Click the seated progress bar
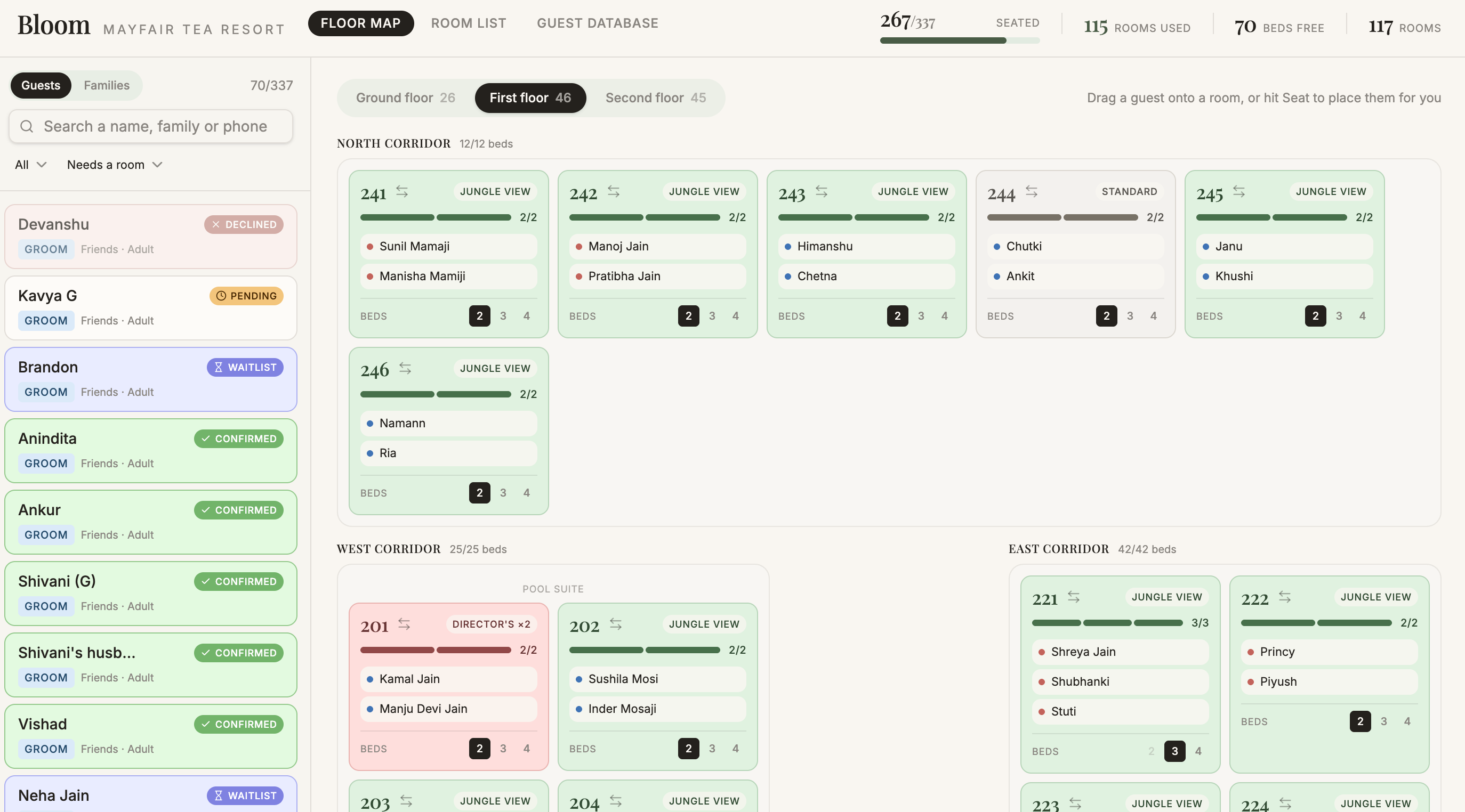The width and height of the screenshot is (1465, 812). point(960,40)
